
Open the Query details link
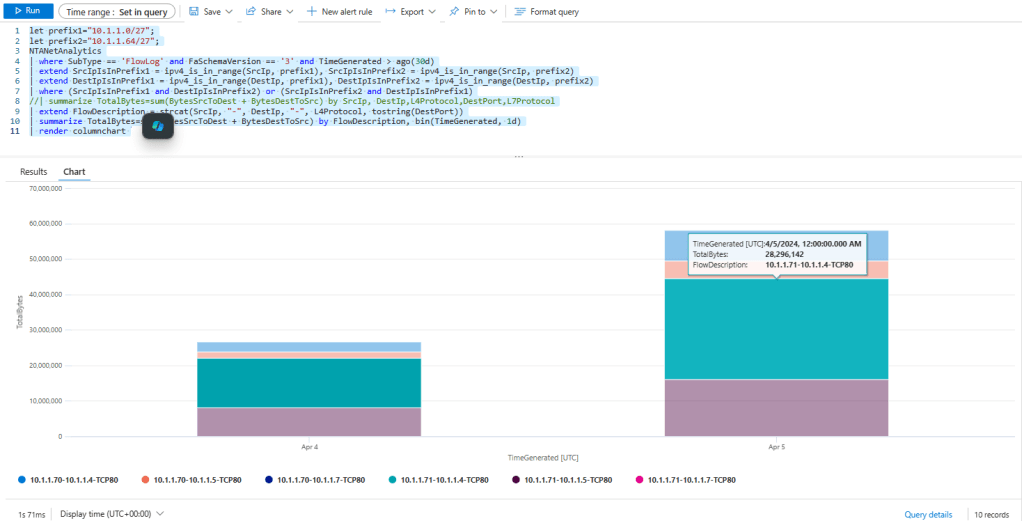pos(928,513)
